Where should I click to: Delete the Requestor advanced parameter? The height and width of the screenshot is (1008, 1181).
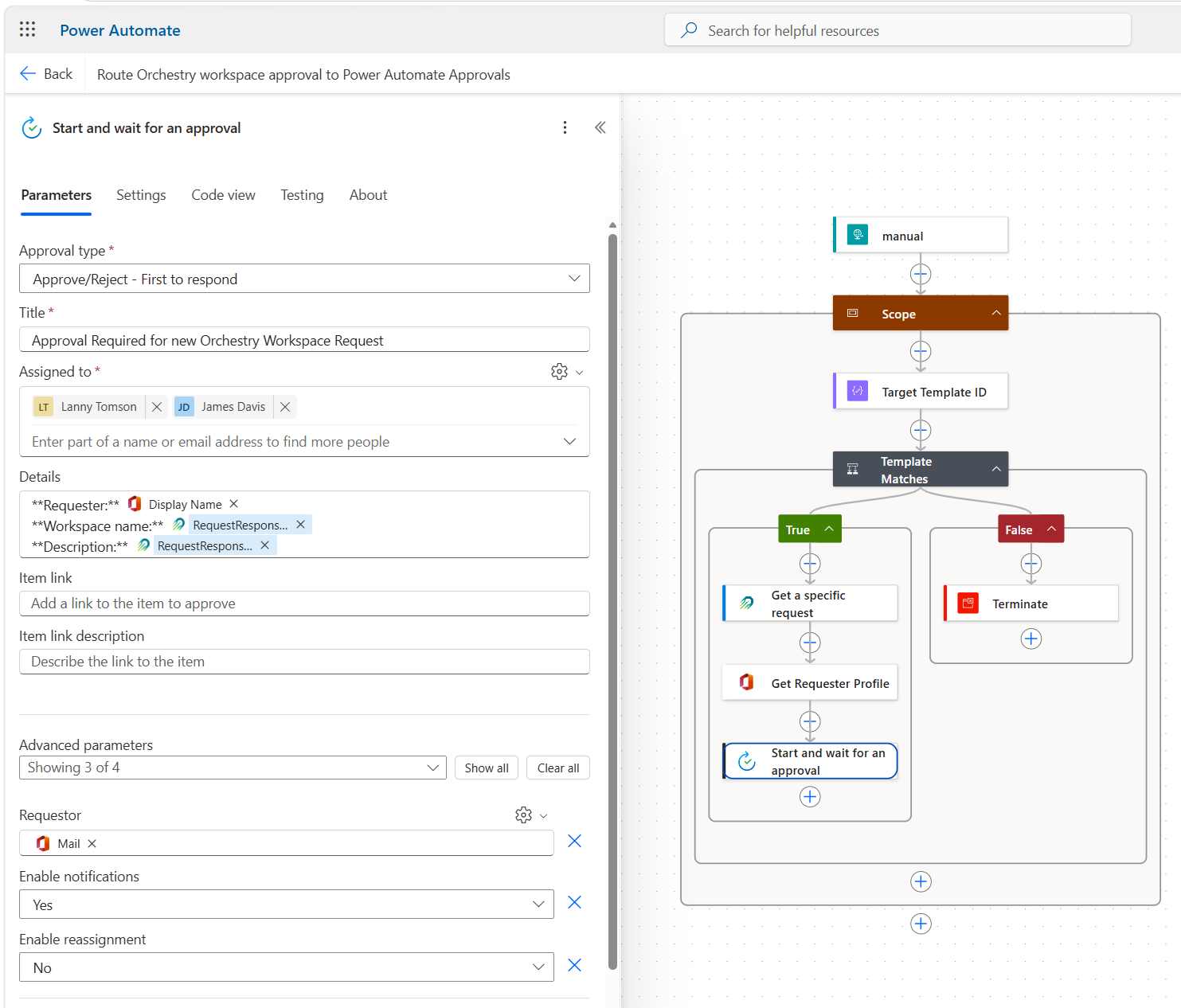[574, 841]
